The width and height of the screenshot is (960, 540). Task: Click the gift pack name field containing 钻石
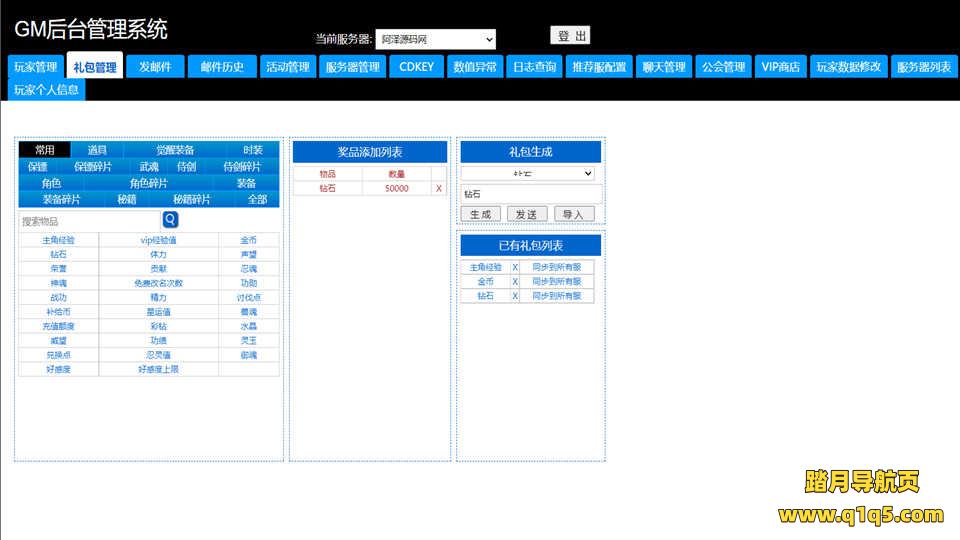click(x=531, y=194)
